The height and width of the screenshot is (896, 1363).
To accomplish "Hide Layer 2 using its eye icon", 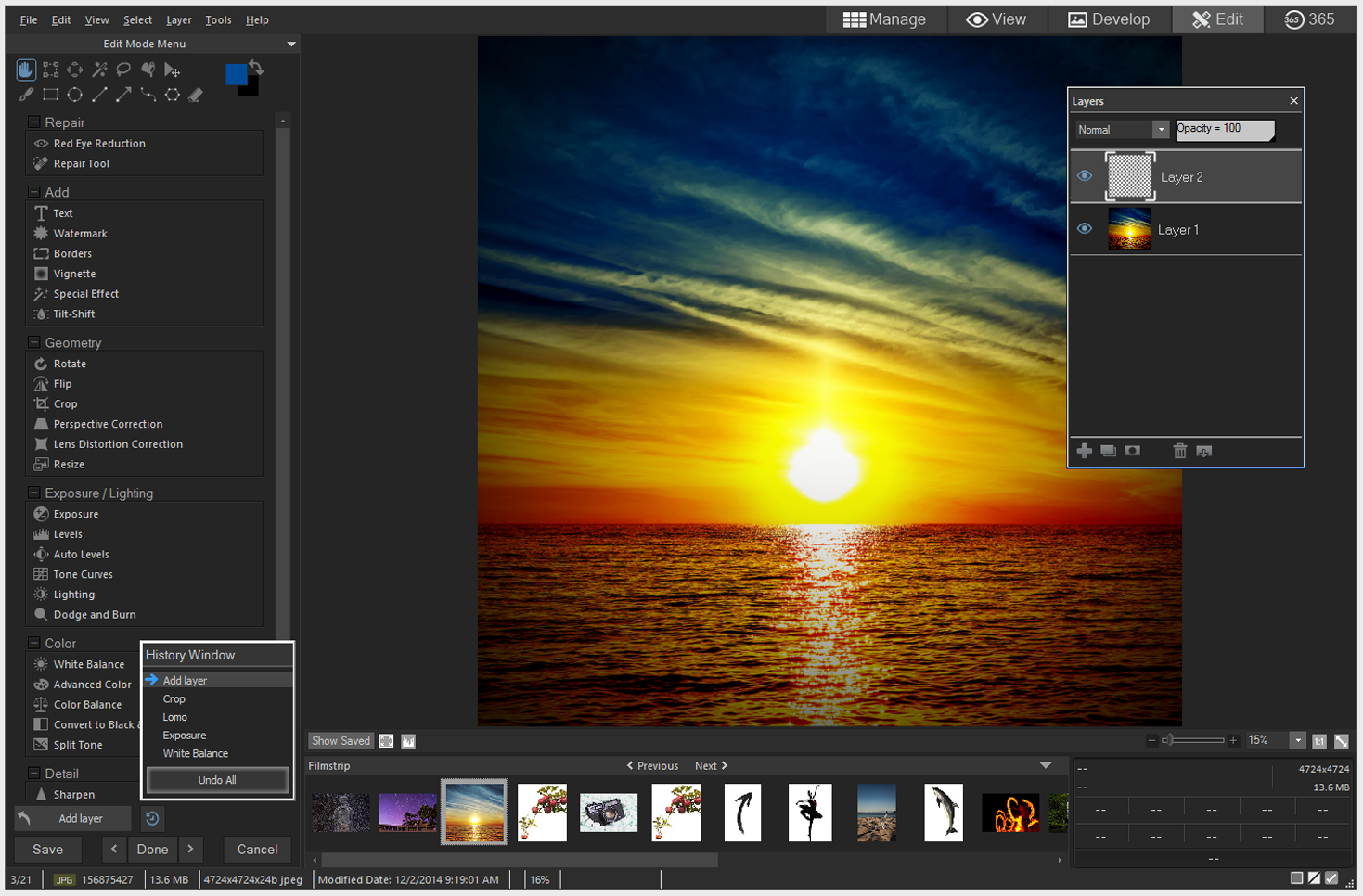I will pyautogui.click(x=1084, y=176).
